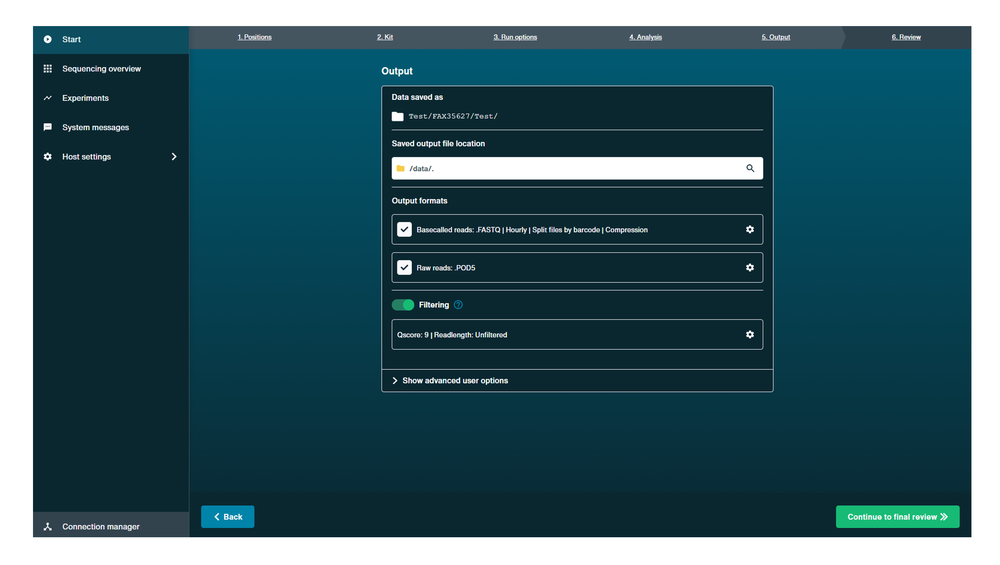Go to step 1. Positions tab

pos(254,37)
